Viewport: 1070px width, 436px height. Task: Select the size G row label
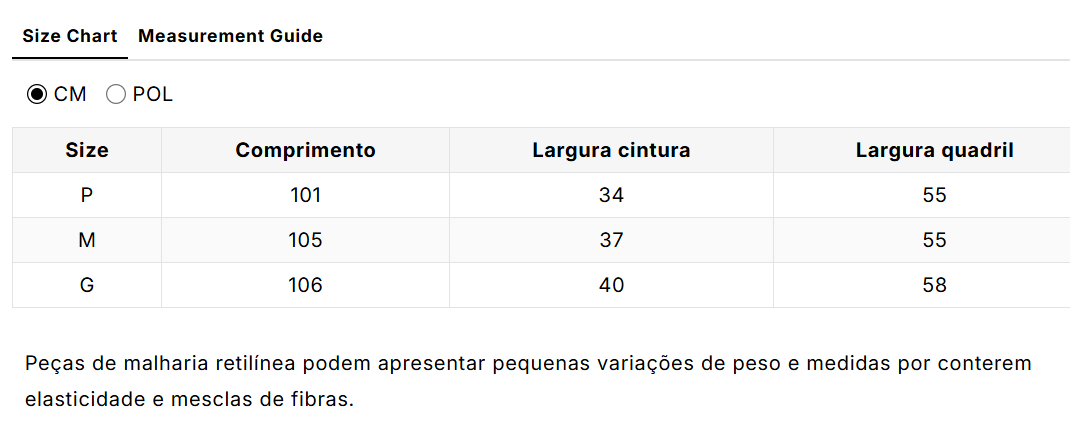point(87,286)
